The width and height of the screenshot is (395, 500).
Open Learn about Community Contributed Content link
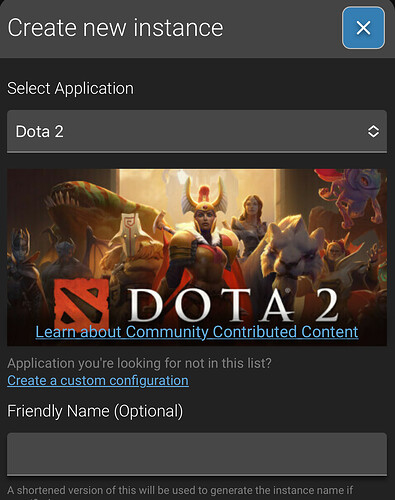(197, 332)
